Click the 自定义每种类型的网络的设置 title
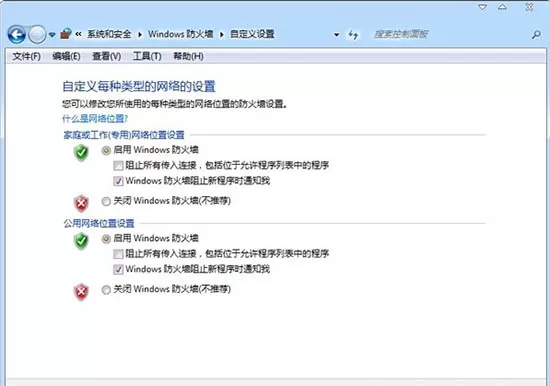This screenshot has height=386, width=550. (x=139, y=86)
